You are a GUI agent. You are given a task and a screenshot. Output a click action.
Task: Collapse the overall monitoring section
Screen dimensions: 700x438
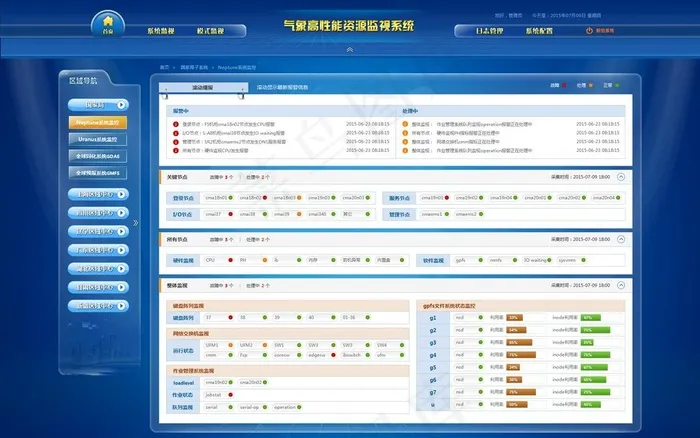(620, 286)
